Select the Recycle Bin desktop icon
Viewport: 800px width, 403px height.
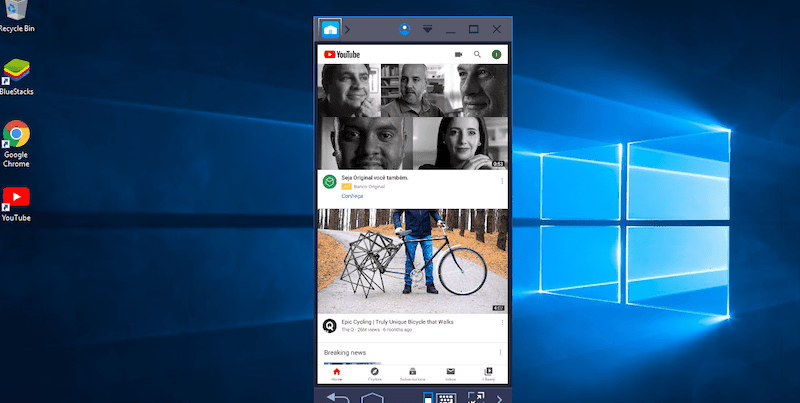tap(17, 16)
